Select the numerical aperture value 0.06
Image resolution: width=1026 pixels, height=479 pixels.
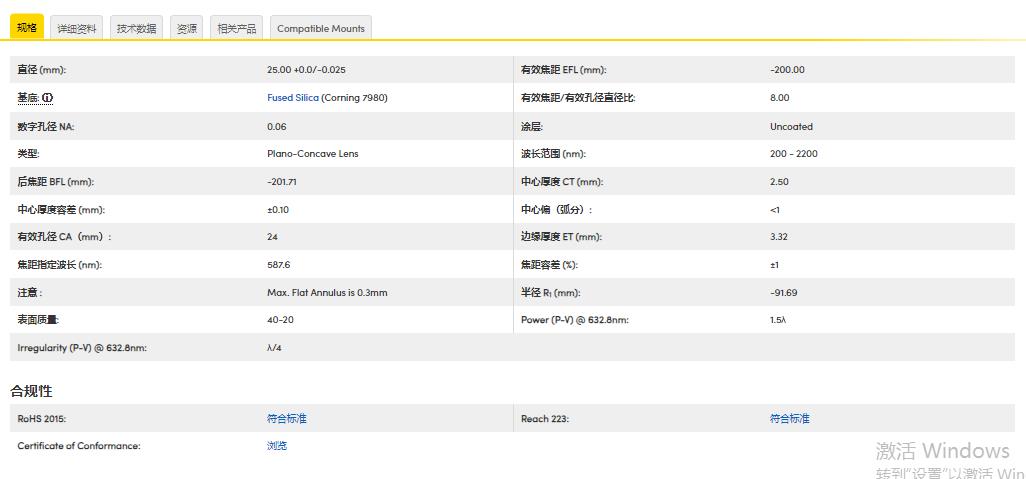pos(276,126)
